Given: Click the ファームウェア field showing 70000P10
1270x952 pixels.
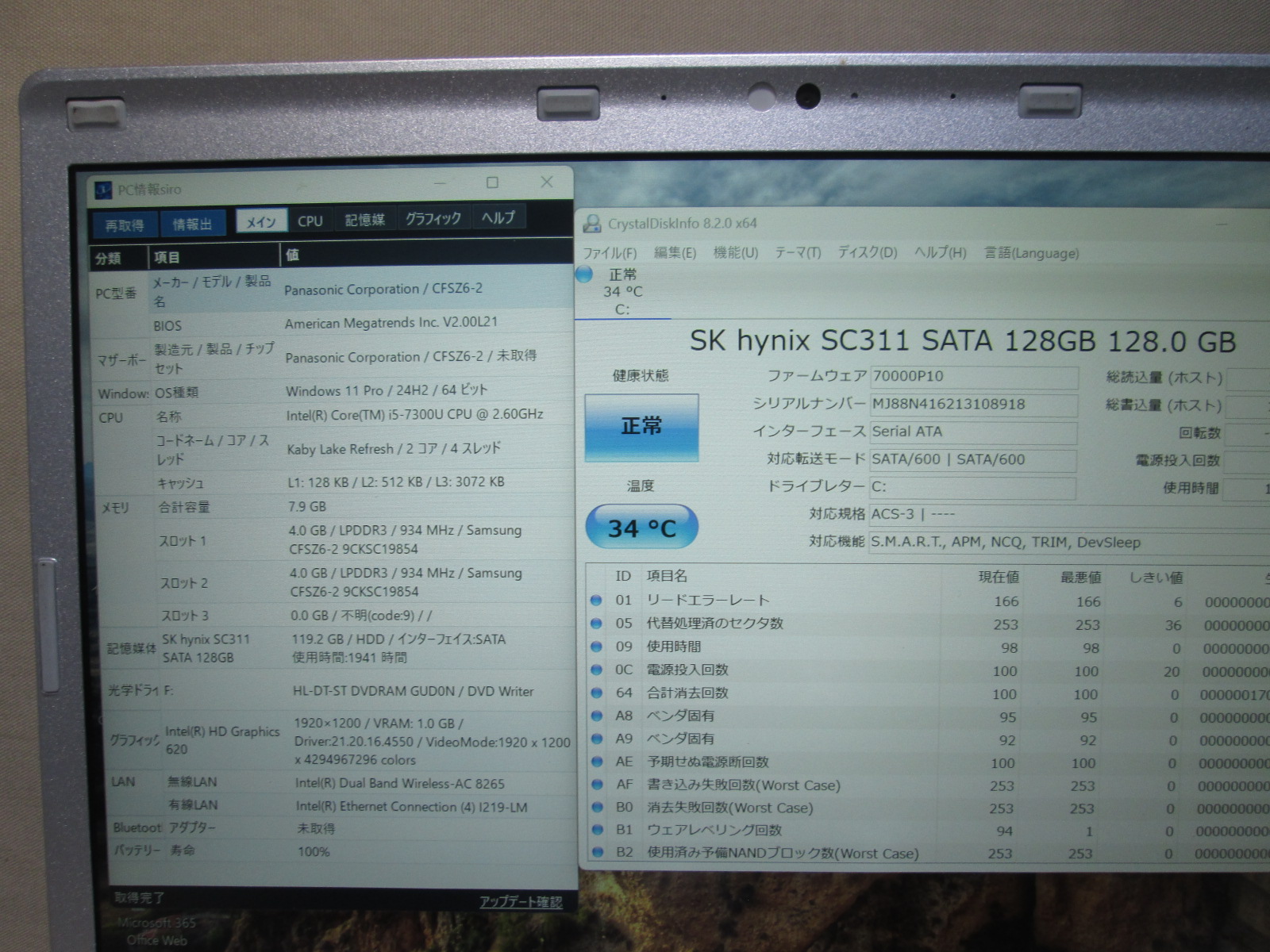Looking at the screenshot, I should point(975,377).
